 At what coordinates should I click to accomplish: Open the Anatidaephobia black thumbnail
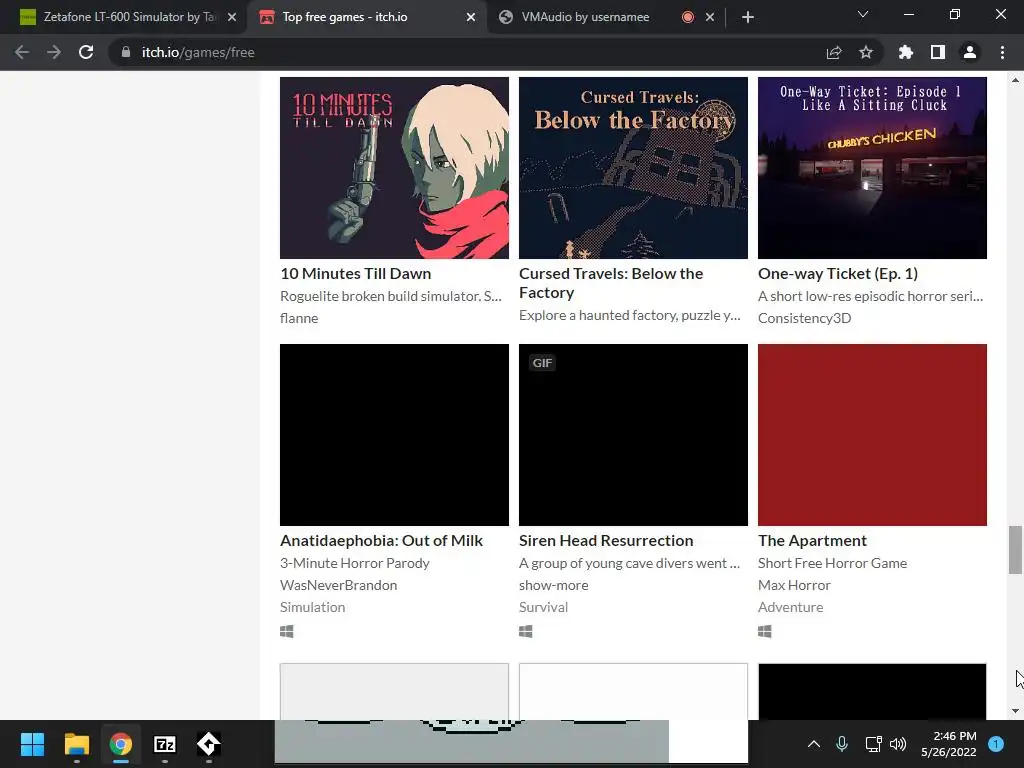coord(394,435)
